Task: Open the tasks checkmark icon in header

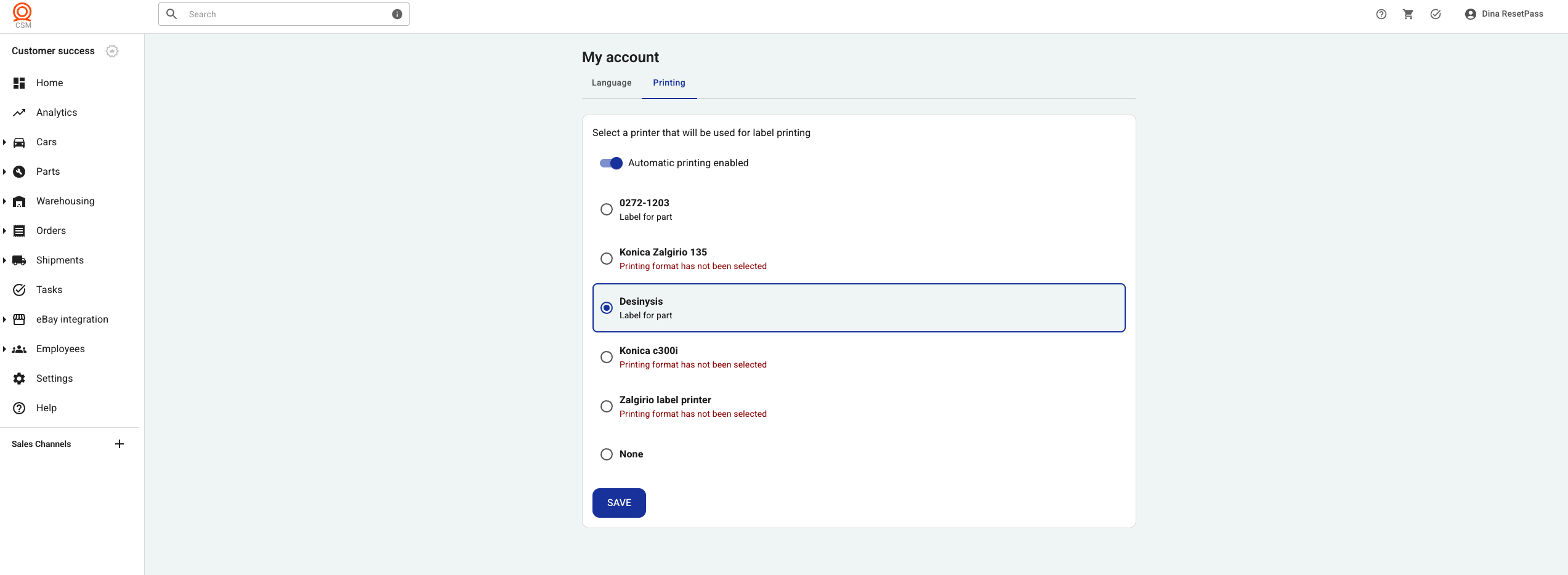Action: (x=1435, y=14)
